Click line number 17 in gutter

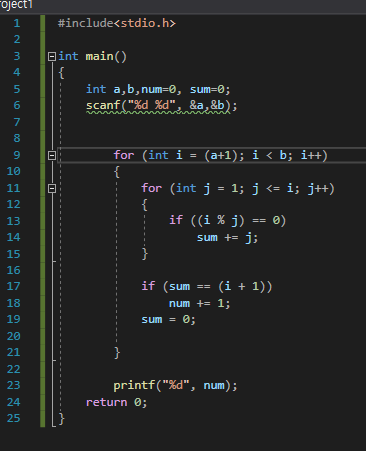click(x=13, y=287)
